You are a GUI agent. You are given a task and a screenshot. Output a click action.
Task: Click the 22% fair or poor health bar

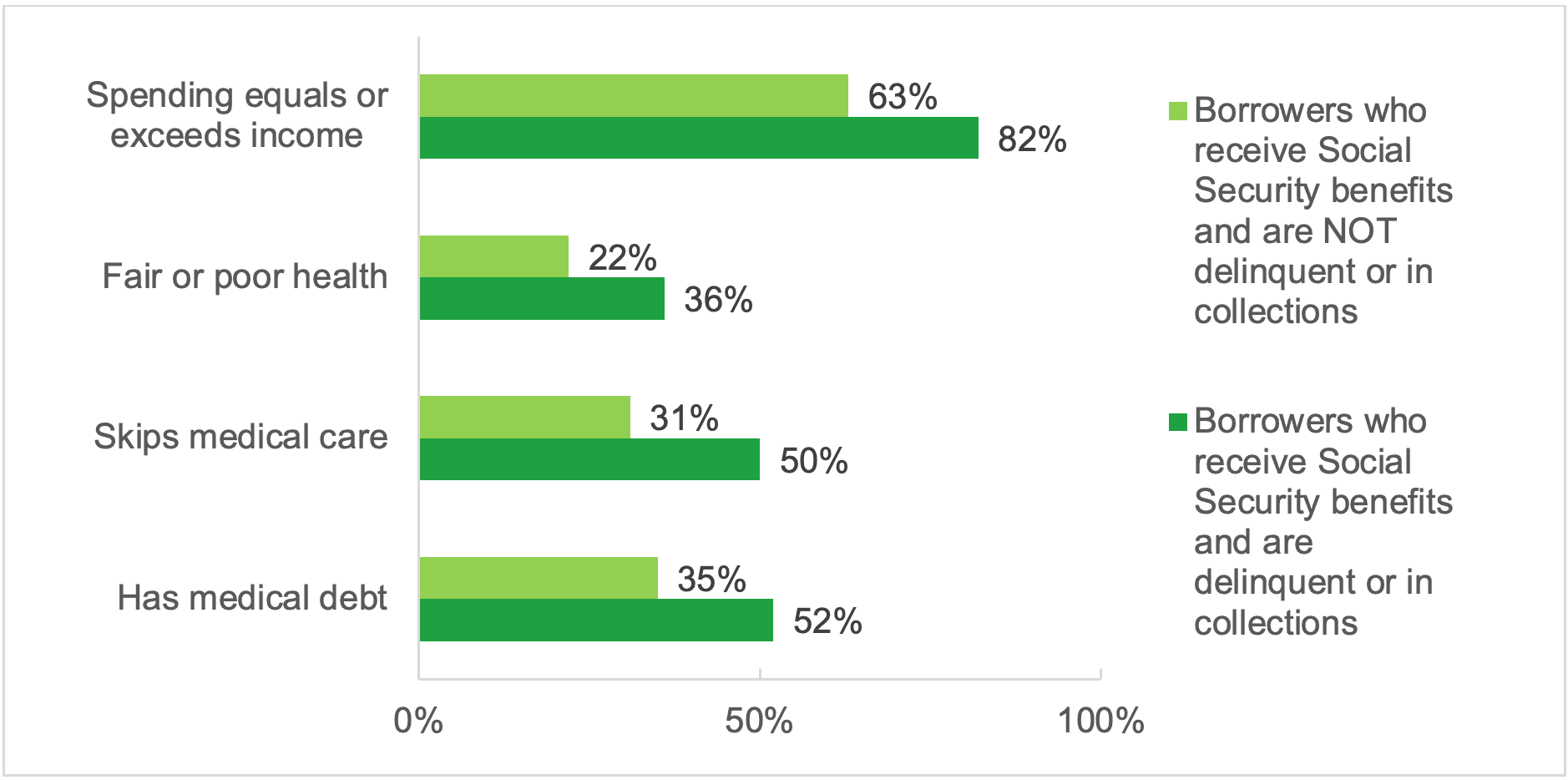494,256
